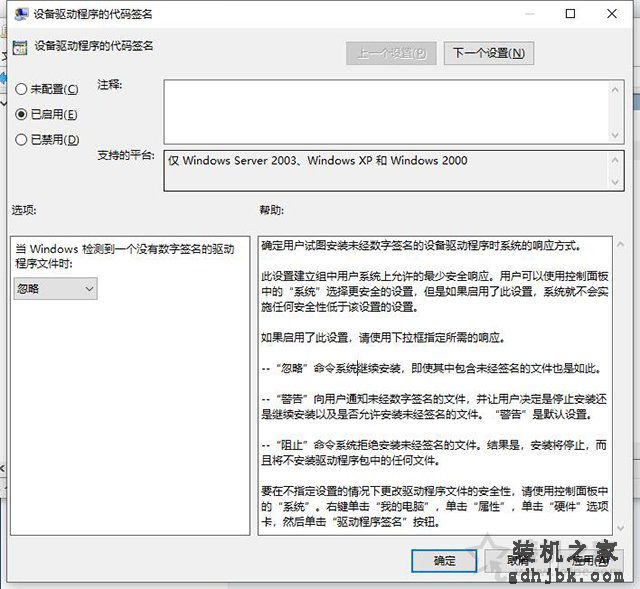Click up arrow in 支持的平台 box
This screenshot has width=640, height=589.
tap(615, 160)
